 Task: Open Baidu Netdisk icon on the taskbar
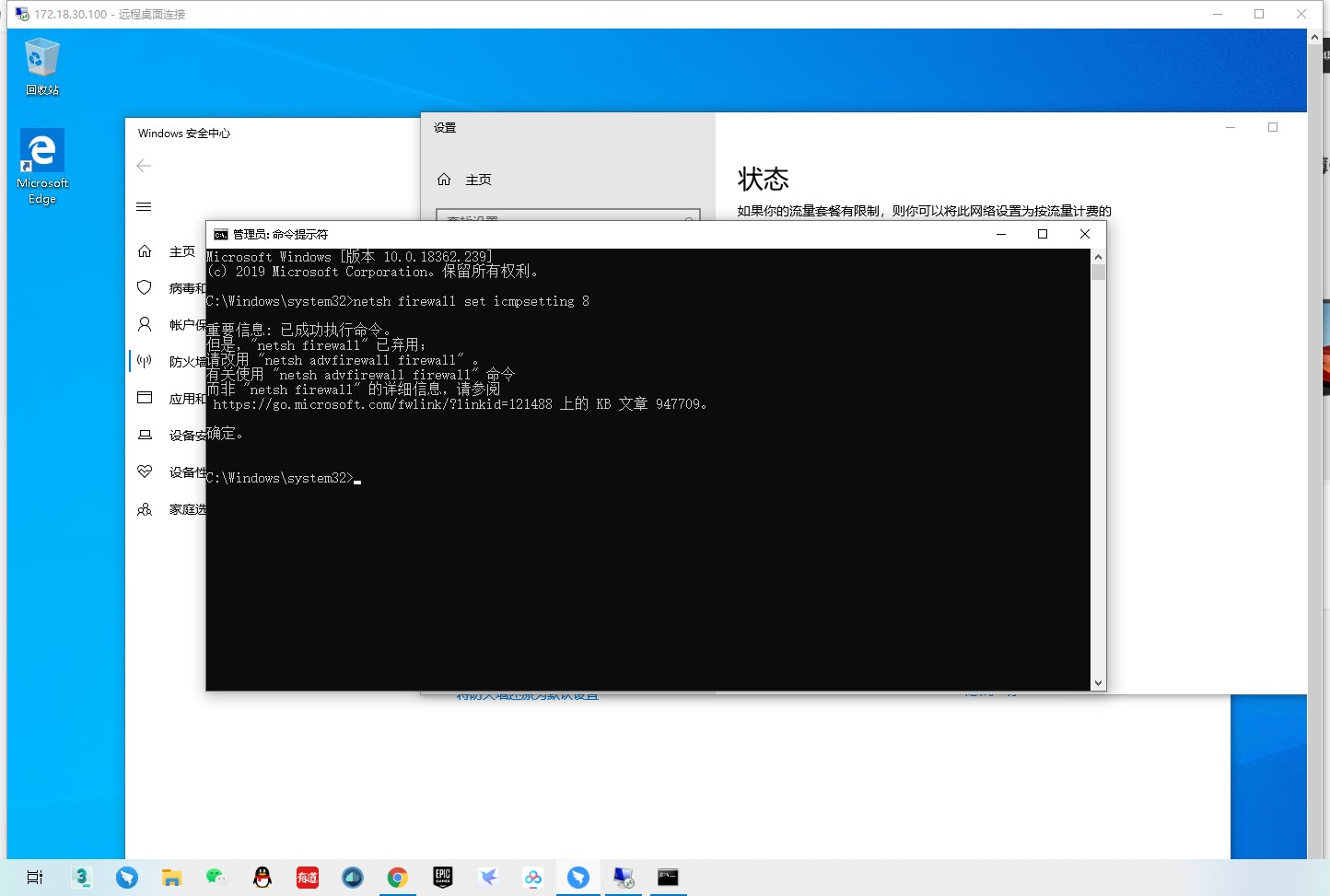(x=533, y=878)
